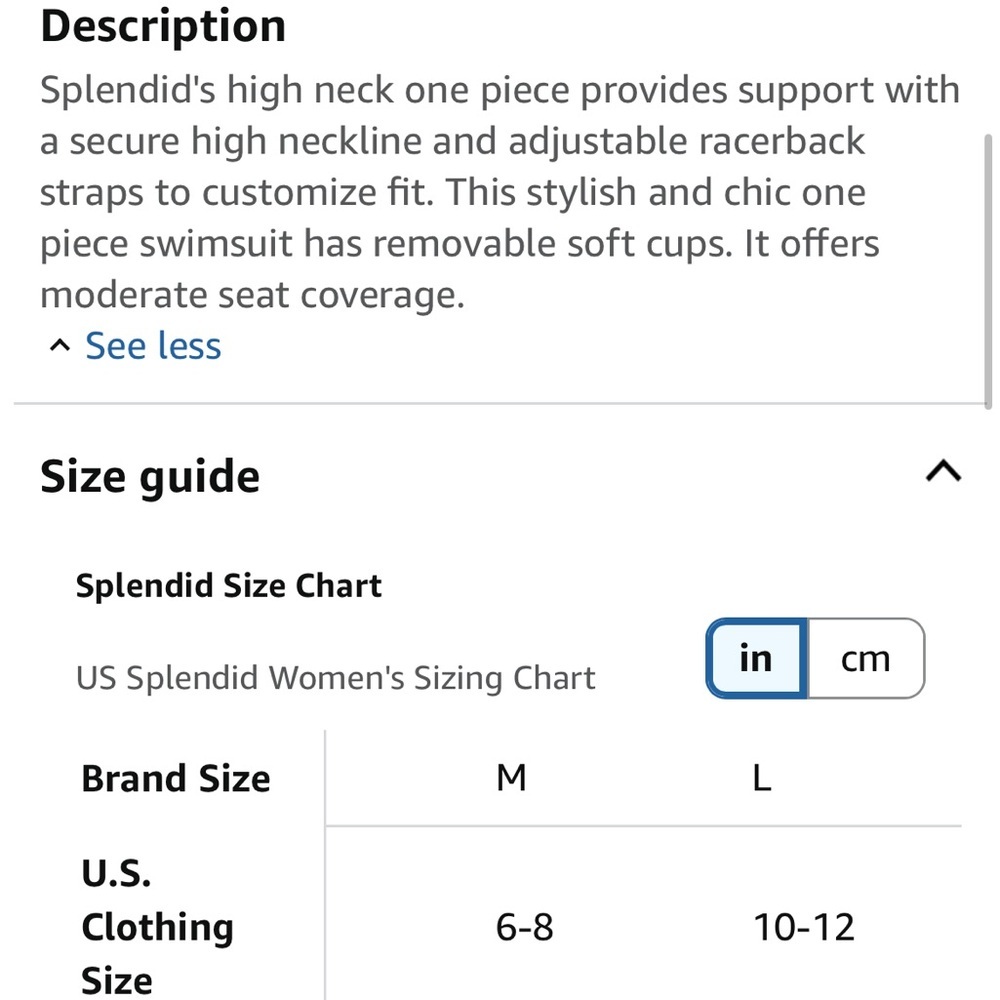The image size is (1000, 1000).
Task: Click the Description heading
Action: [x=163, y=27]
